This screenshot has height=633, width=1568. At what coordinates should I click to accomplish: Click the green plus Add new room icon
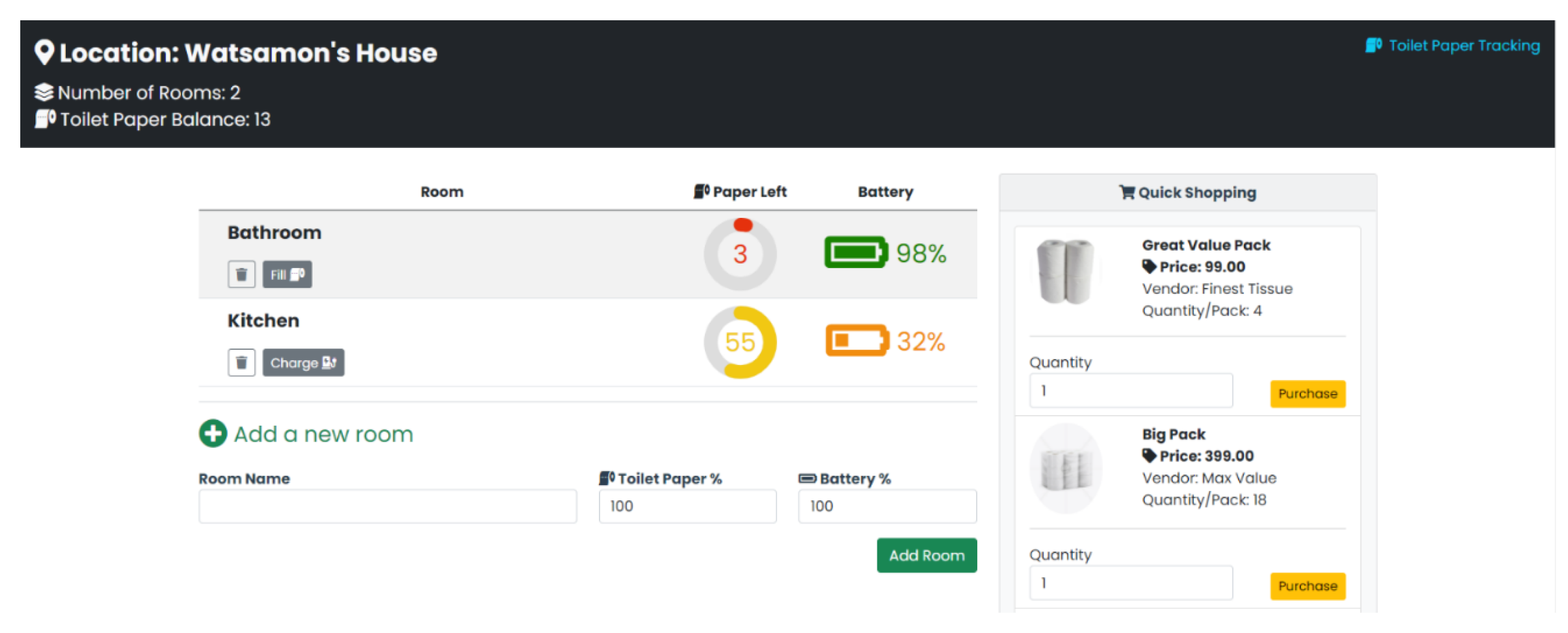pyautogui.click(x=213, y=433)
